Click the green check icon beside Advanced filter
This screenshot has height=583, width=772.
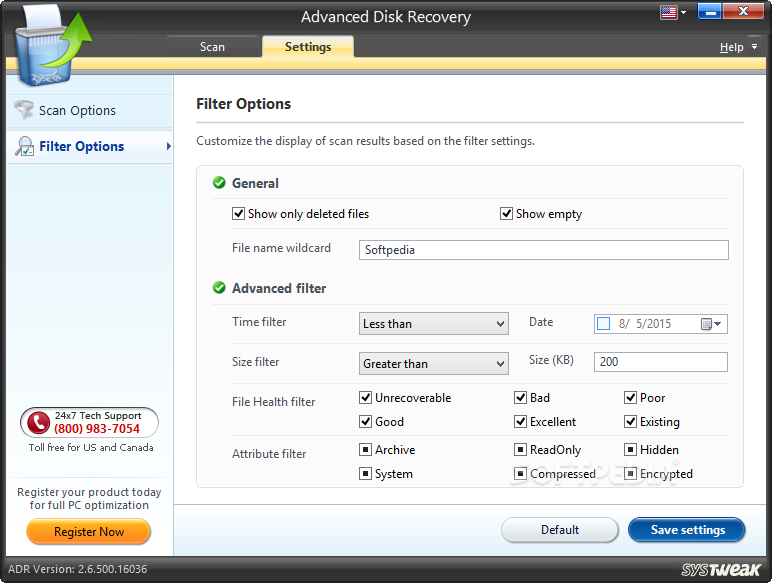219,288
